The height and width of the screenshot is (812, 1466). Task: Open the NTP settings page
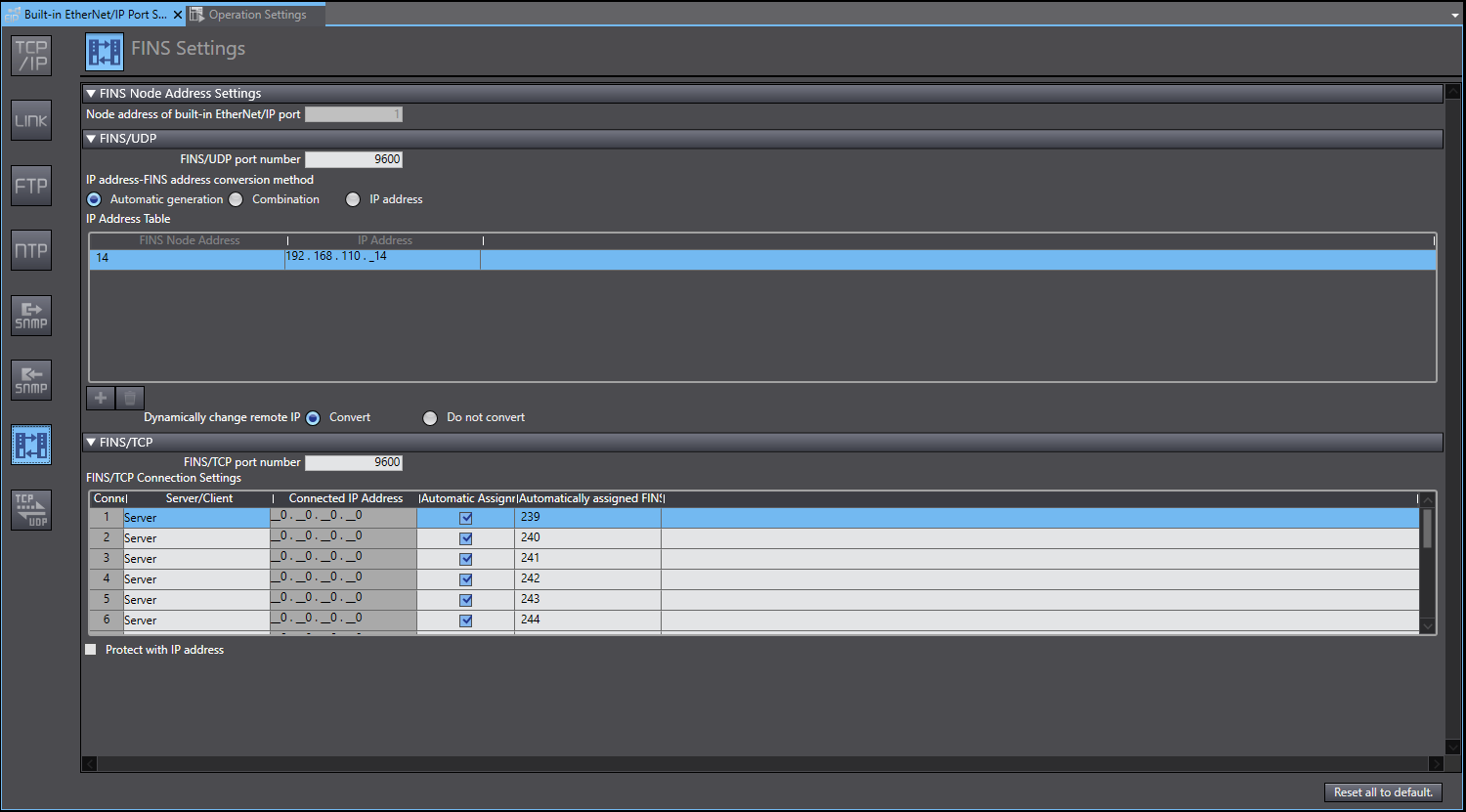(x=30, y=250)
